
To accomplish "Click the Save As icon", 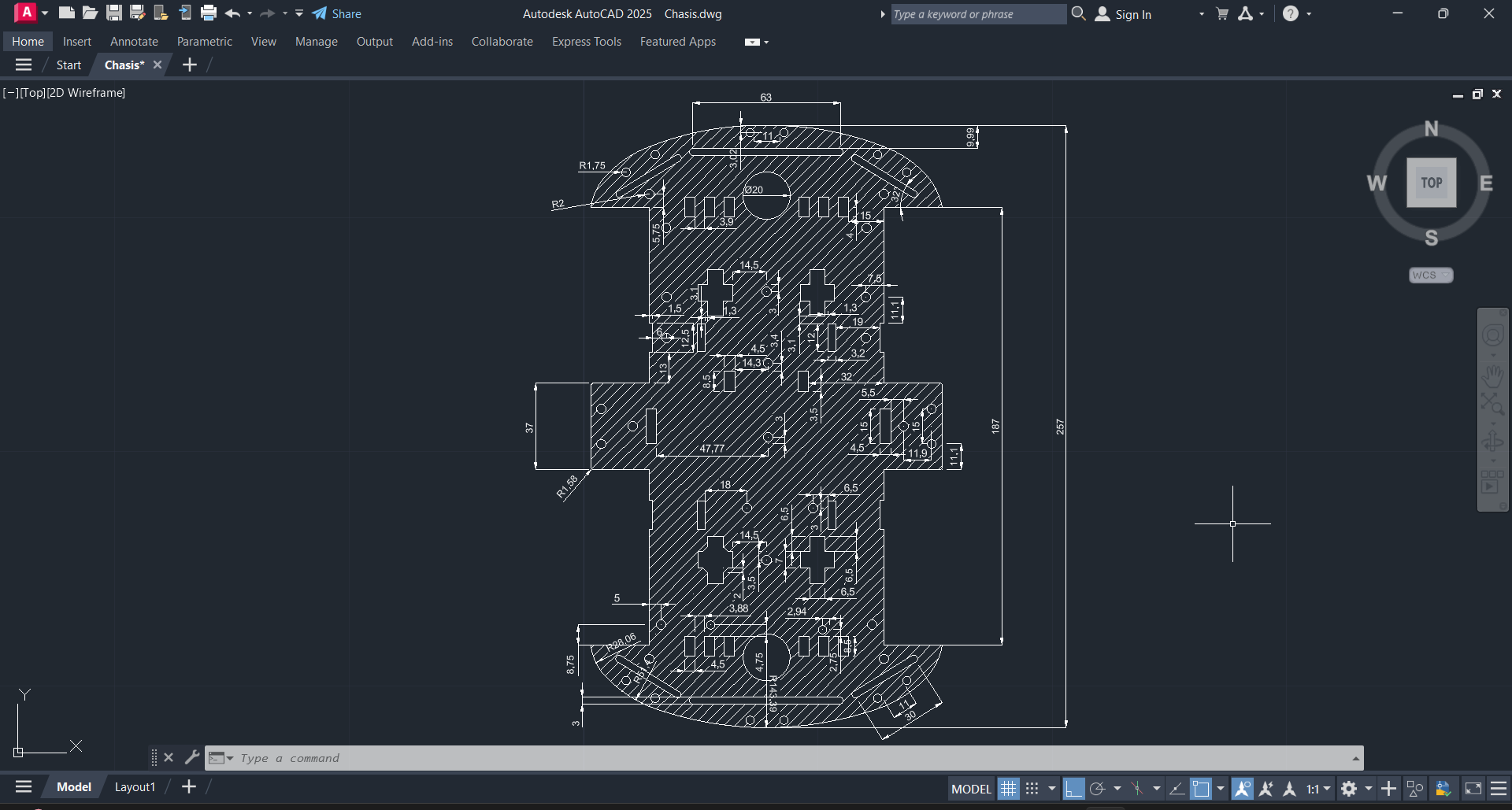I will pos(138,13).
